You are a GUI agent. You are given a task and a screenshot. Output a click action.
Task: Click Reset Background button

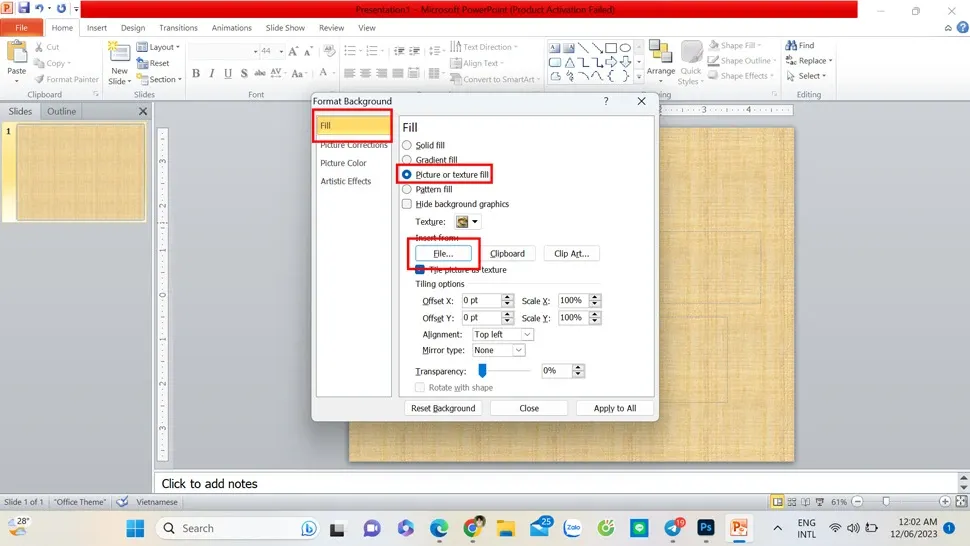(443, 408)
